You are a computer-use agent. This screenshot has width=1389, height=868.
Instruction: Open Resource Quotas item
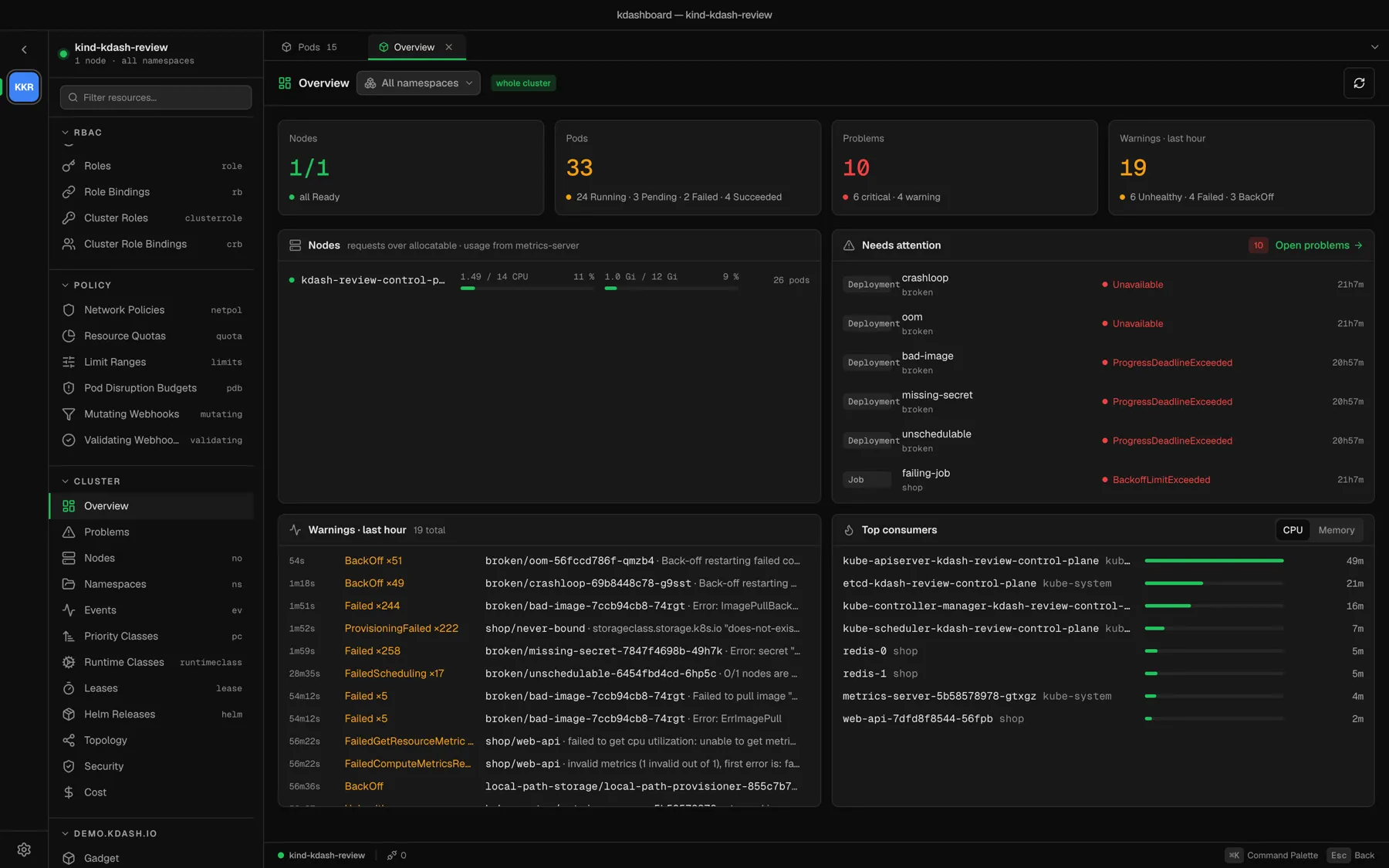tap(151, 336)
